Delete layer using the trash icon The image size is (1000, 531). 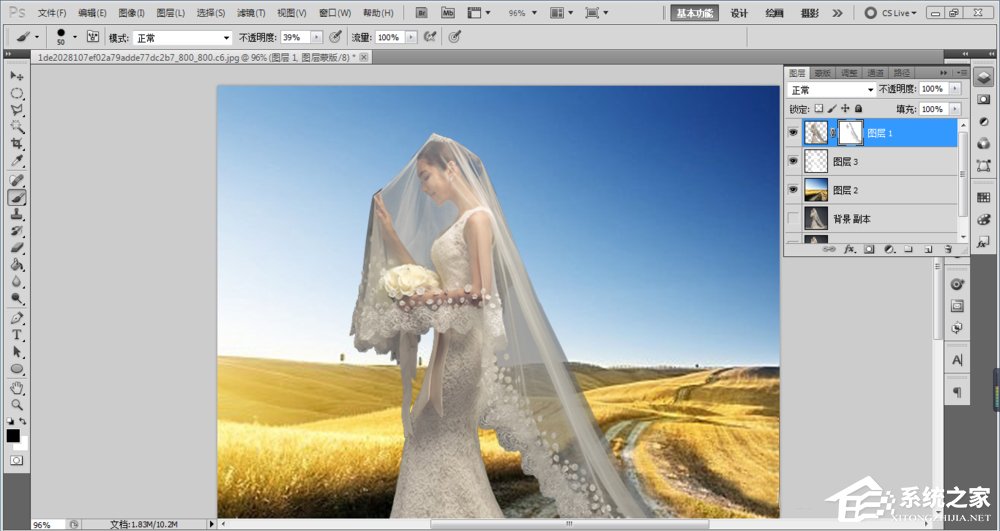(948, 248)
